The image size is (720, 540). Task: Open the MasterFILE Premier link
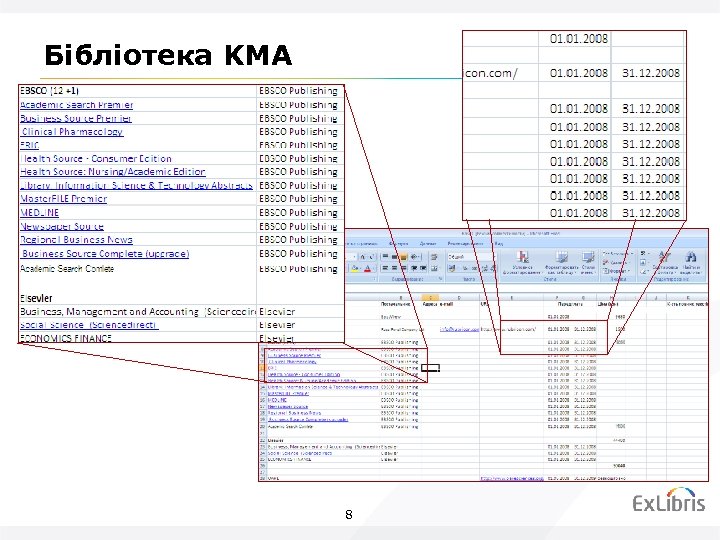click(63, 199)
